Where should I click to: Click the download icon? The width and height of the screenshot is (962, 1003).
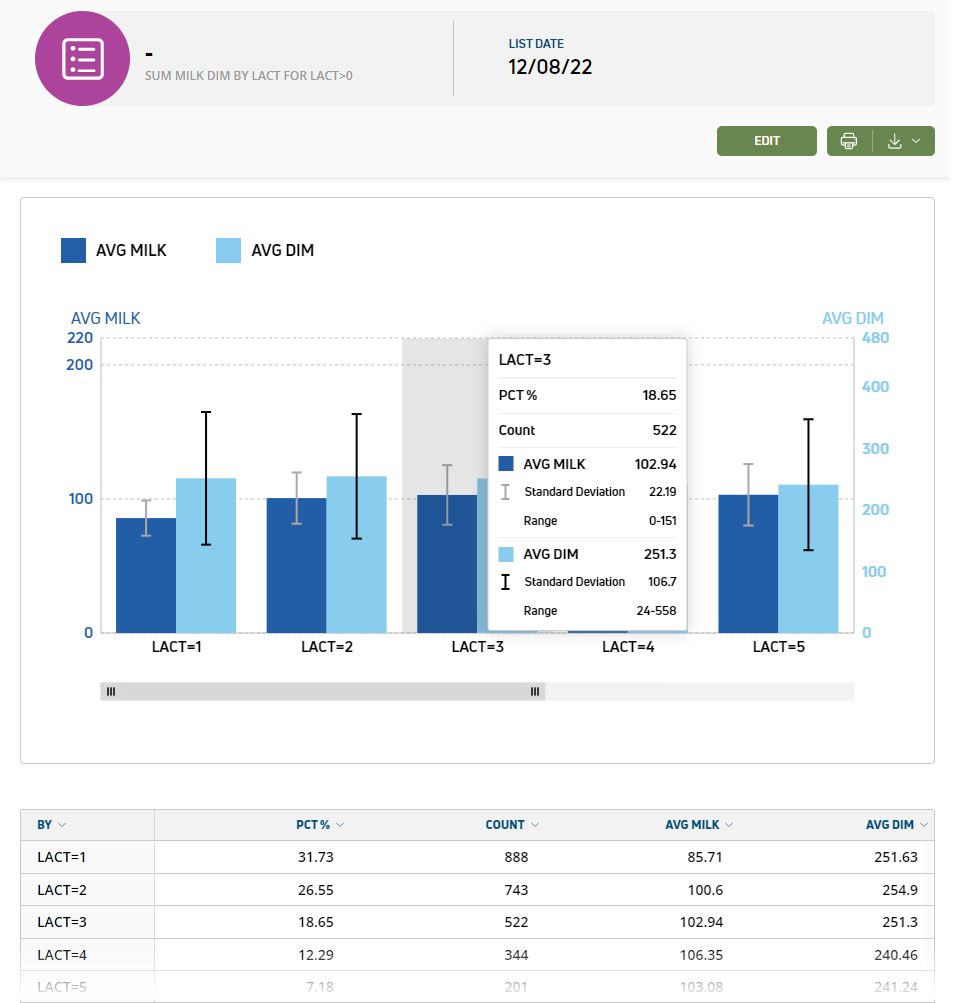tap(894, 141)
